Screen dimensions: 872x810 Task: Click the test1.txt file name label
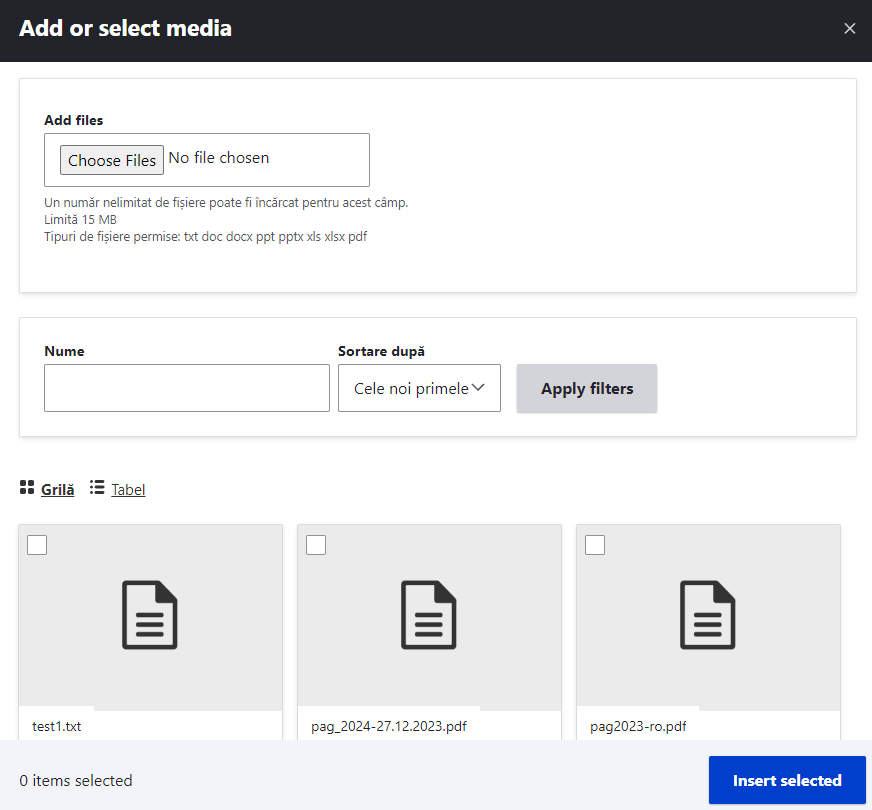57,726
